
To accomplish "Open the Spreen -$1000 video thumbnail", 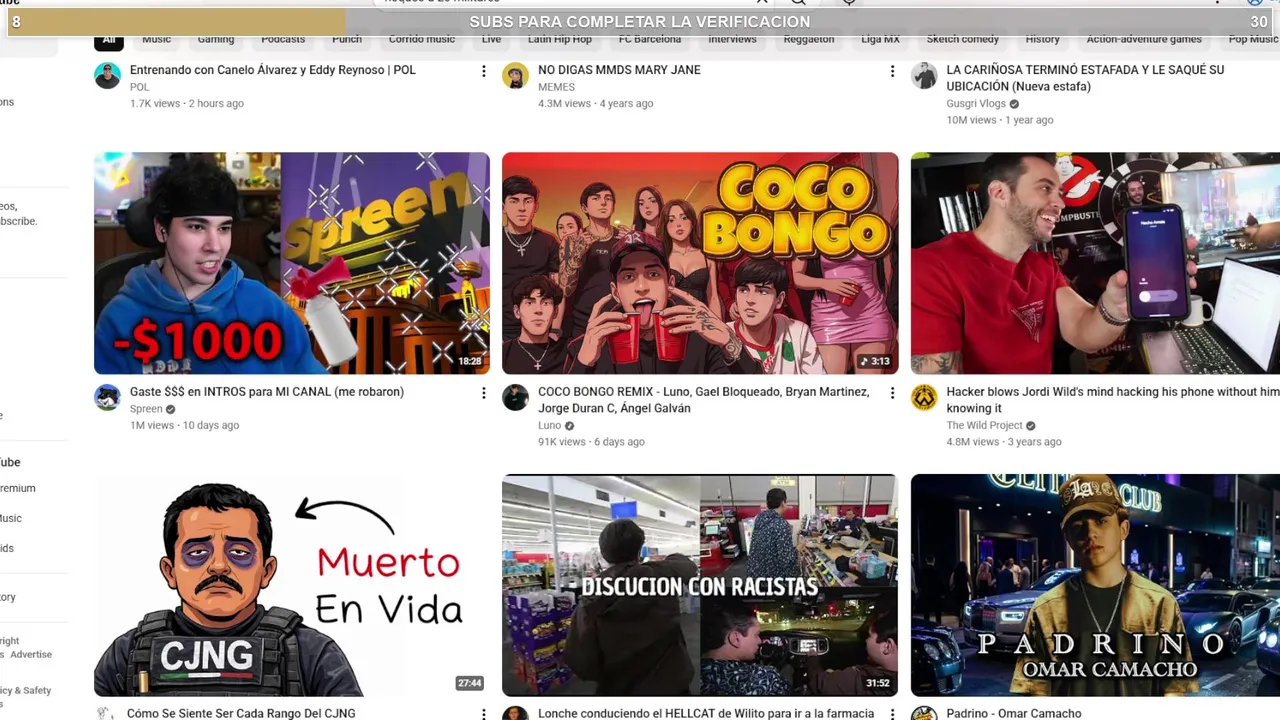I will pyautogui.click(x=292, y=263).
